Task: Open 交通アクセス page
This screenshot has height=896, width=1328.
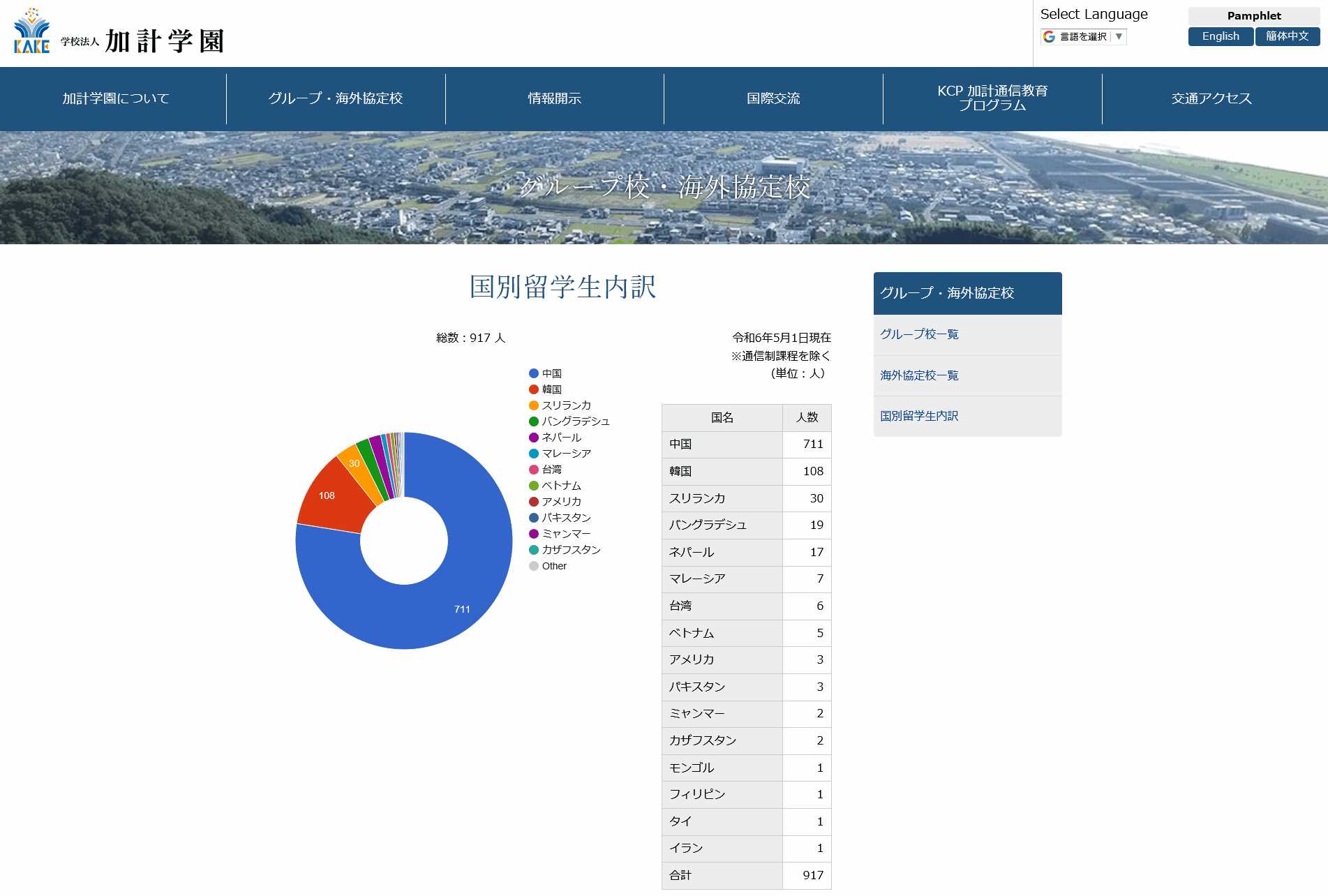Action: (x=1211, y=98)
